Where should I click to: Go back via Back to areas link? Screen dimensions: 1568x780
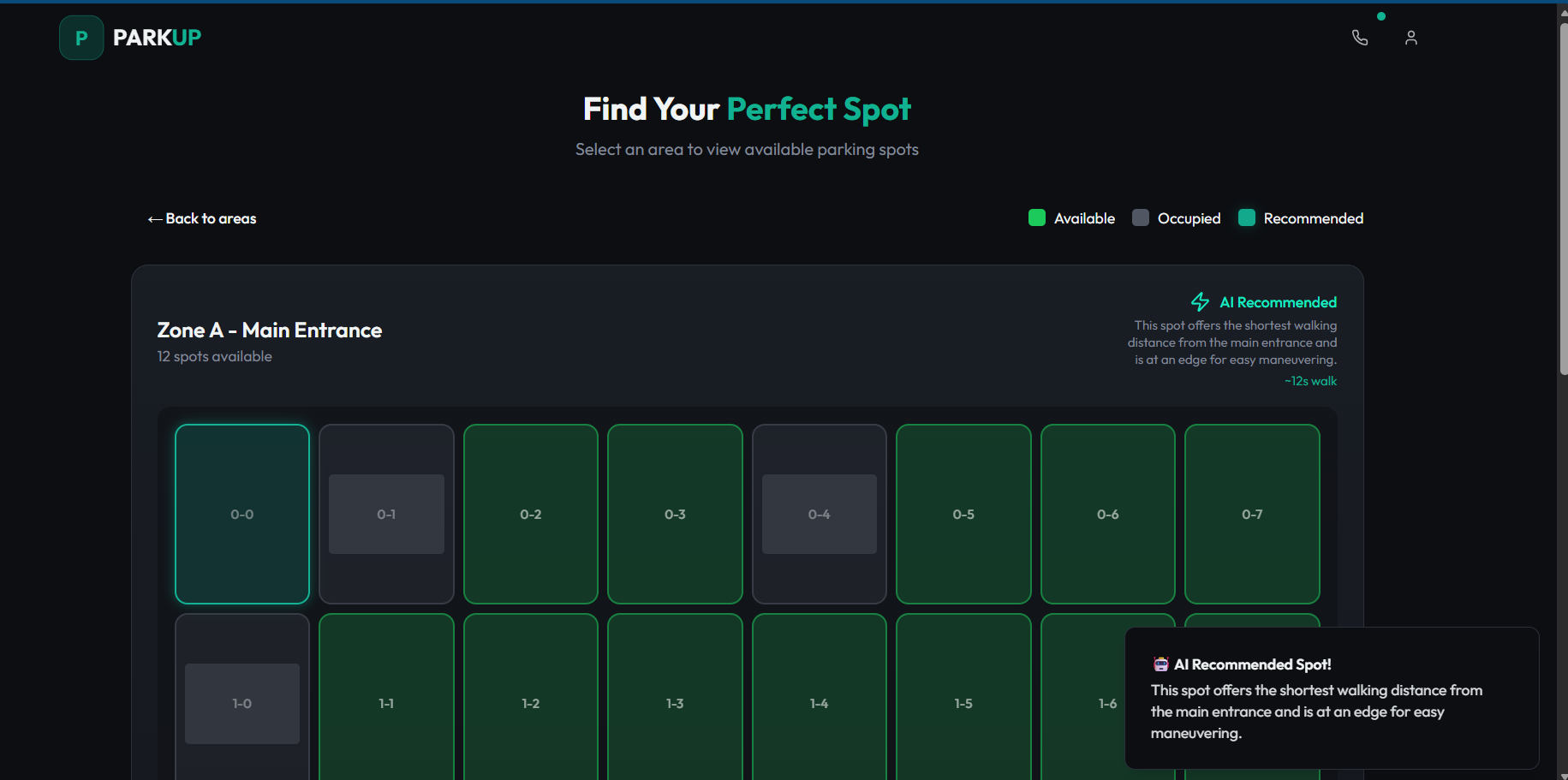pyautogui.click(x=202, y=218)
